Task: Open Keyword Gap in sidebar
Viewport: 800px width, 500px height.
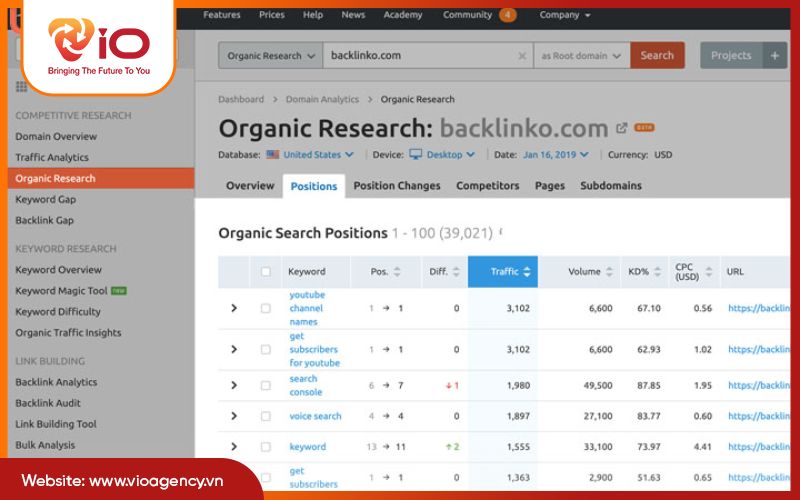Action: pyautogui.click(x=45, y=199)
